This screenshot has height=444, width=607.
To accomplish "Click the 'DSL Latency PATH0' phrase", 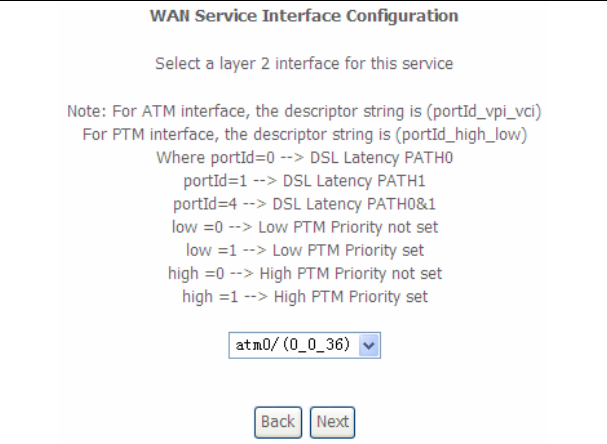I will pyautogui.click(x=381, y=158).
